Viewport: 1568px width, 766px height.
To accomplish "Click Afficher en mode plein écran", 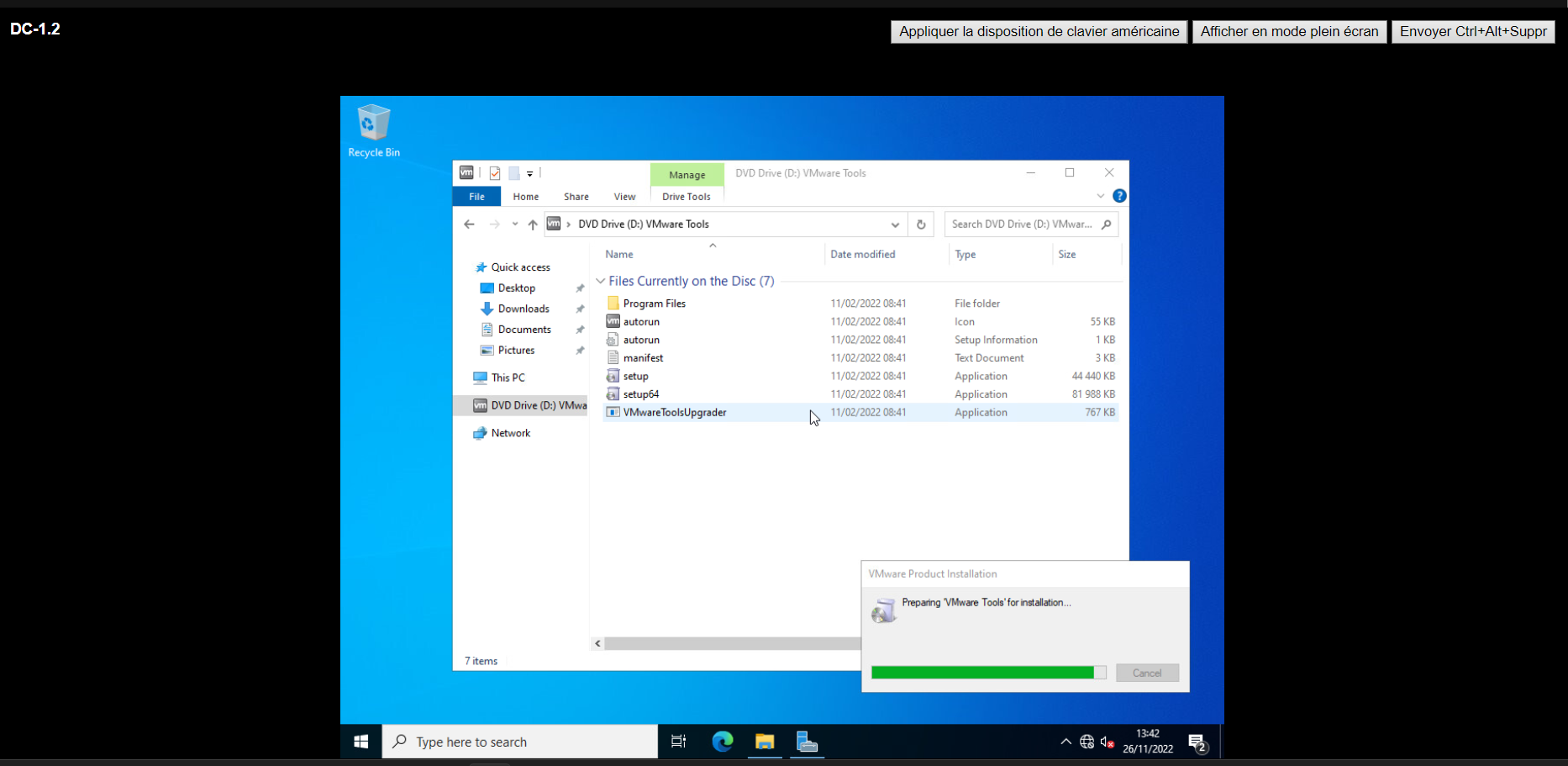I will pos(1289,32).
